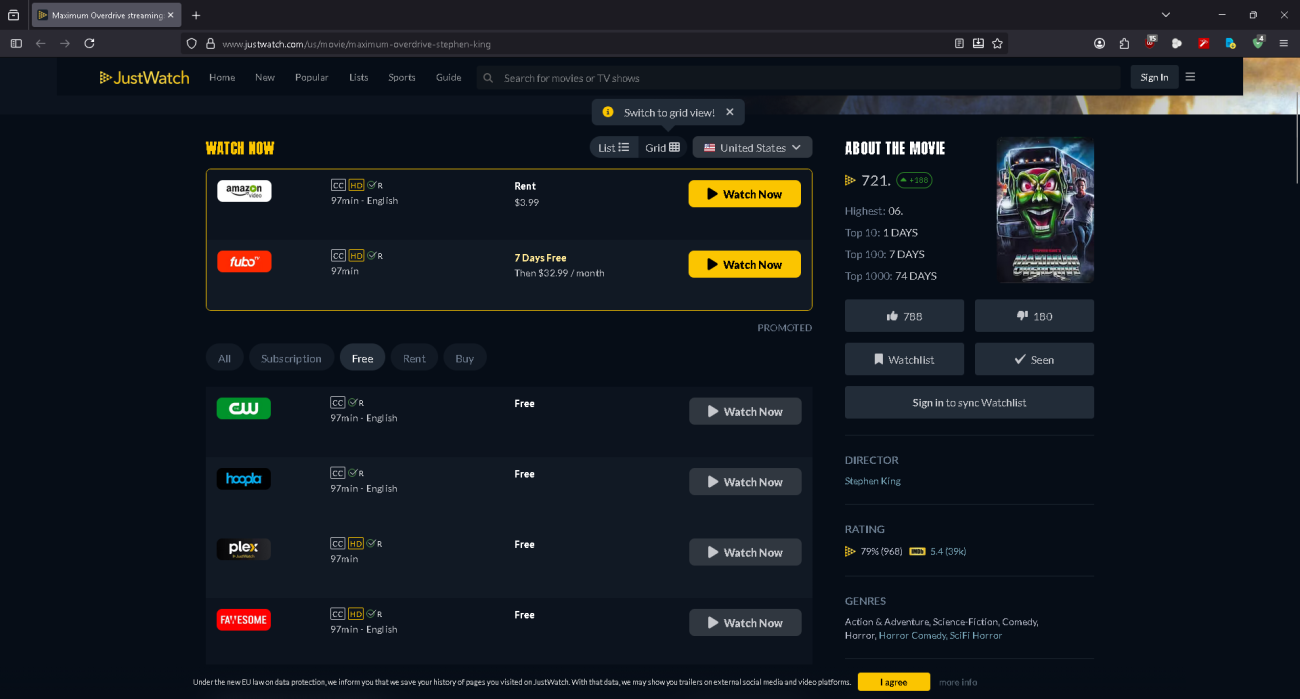Mark the movie as Seen
Screen dimensions: 1300x699
[1034, 360]
